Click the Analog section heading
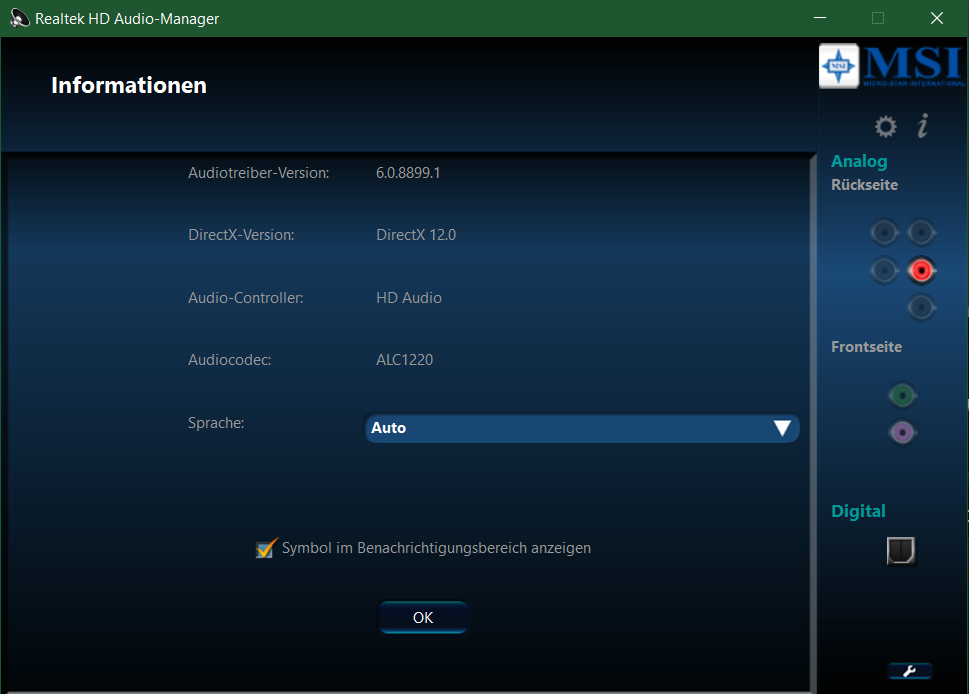This screenshot has height=694, width=969. [859, 161]
